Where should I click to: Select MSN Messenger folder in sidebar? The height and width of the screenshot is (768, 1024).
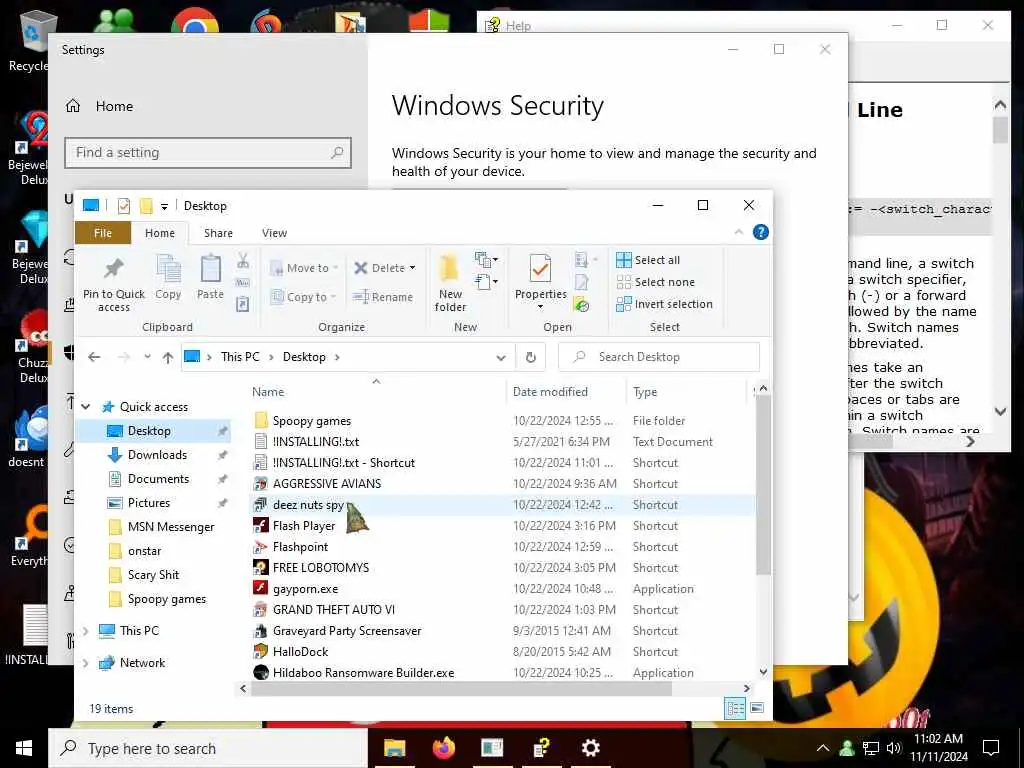pos(170,527)
